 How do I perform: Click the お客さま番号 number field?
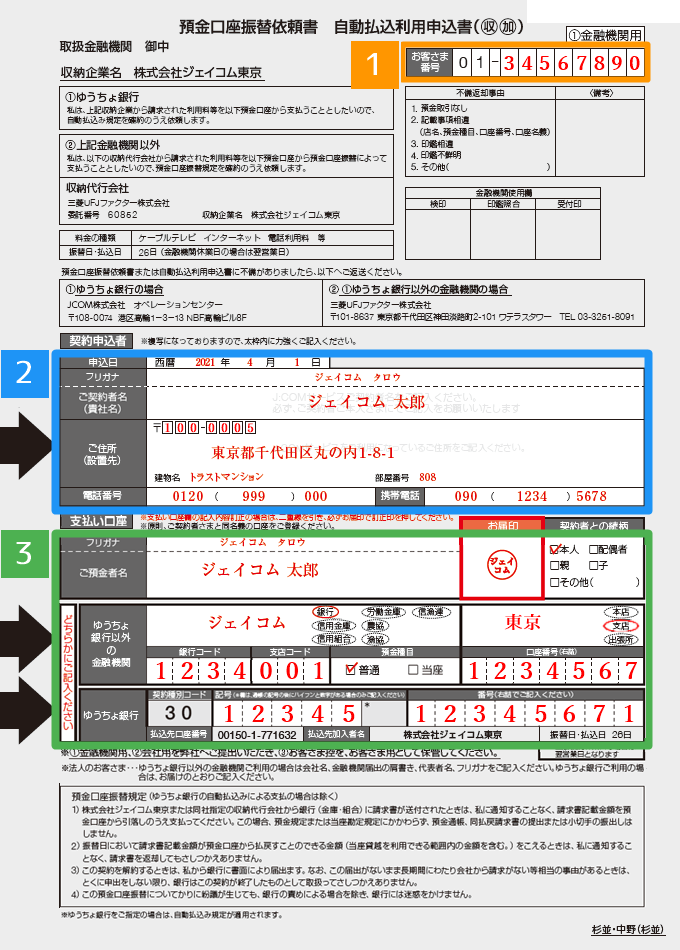(x=548, y=62)
